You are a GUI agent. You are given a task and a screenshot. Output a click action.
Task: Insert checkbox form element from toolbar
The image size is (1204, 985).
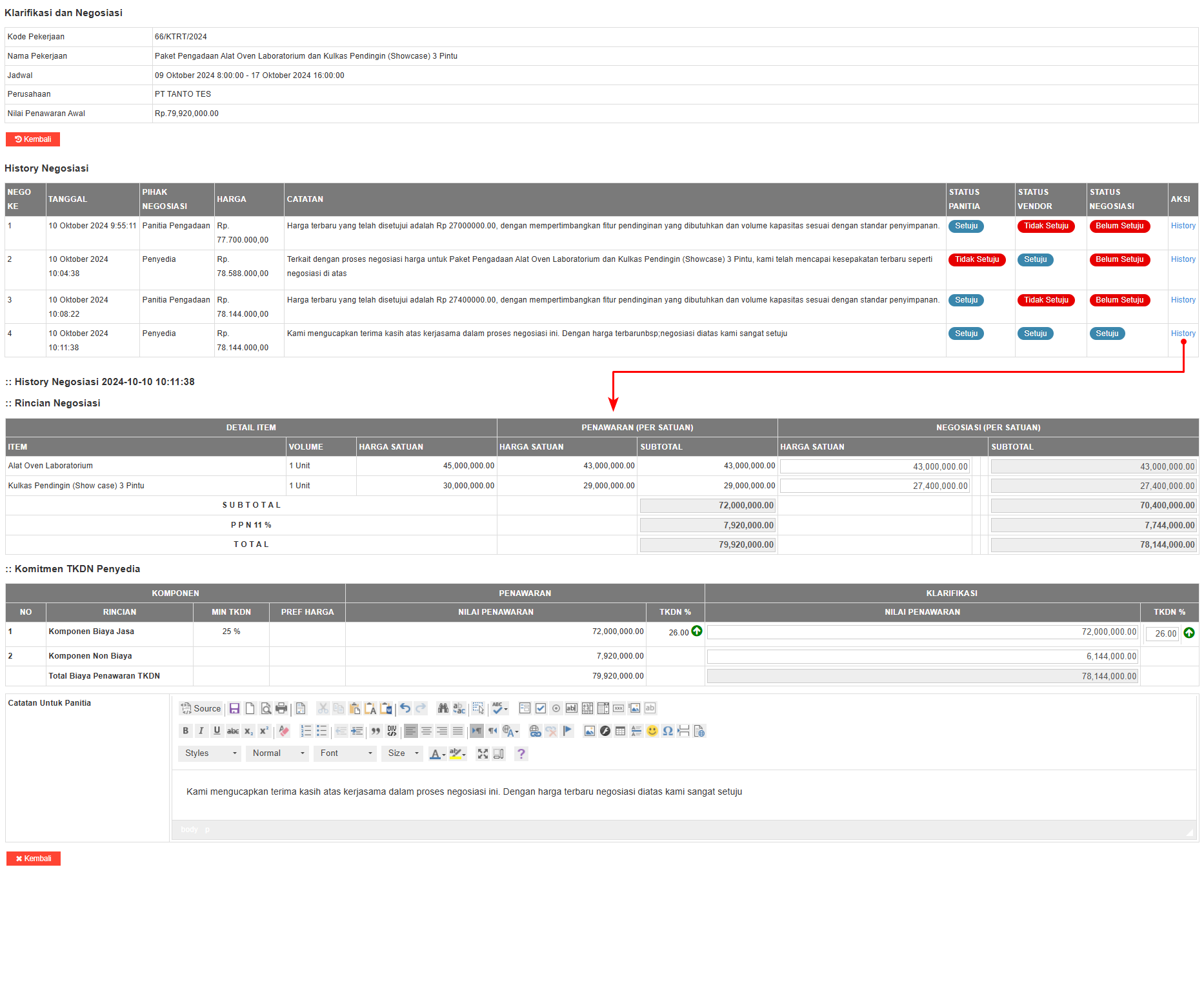click(x=541, y=708)
